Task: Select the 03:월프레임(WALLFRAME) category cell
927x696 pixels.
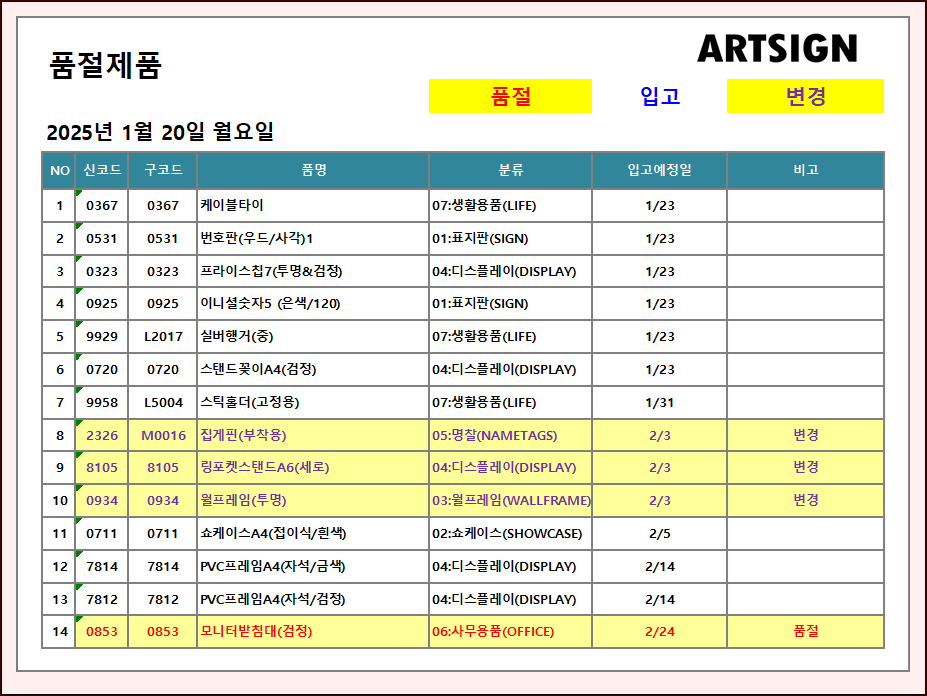Action: point(510,500)
